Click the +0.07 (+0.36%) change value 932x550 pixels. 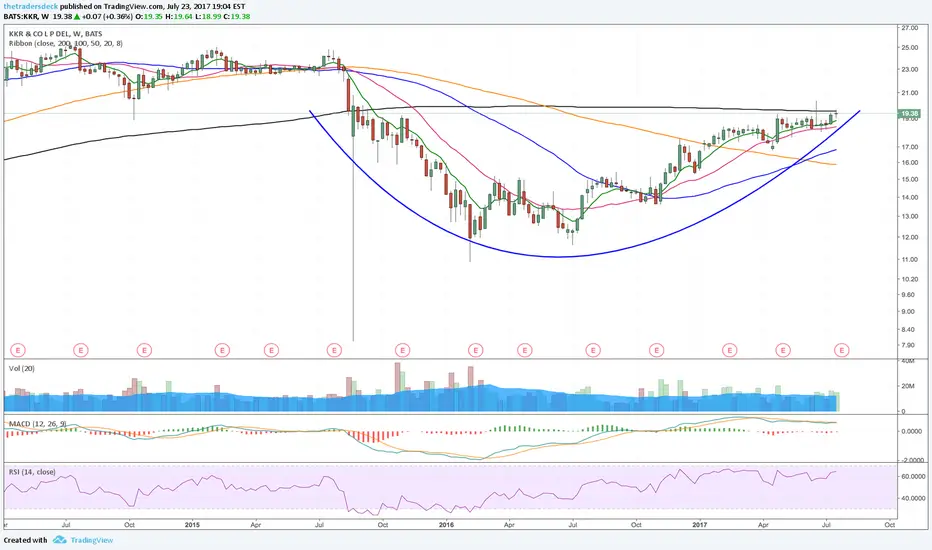tap(108, 17)
